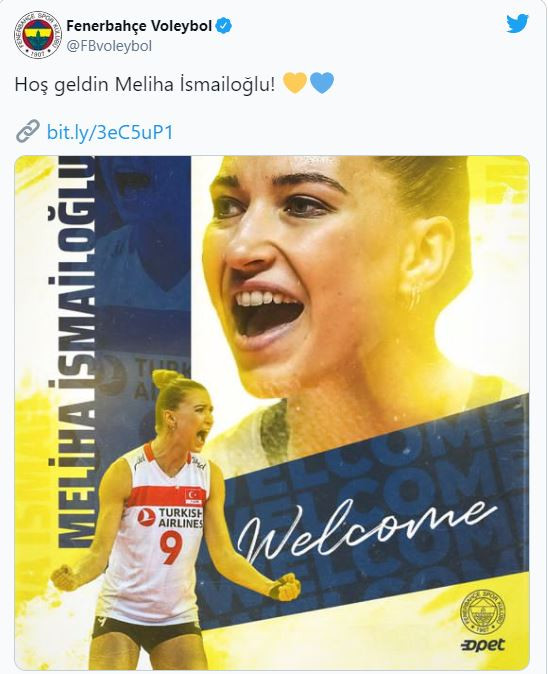Click the Turkish flag on jersey
The image size is (548, 674).
click(x=194, y=495)
